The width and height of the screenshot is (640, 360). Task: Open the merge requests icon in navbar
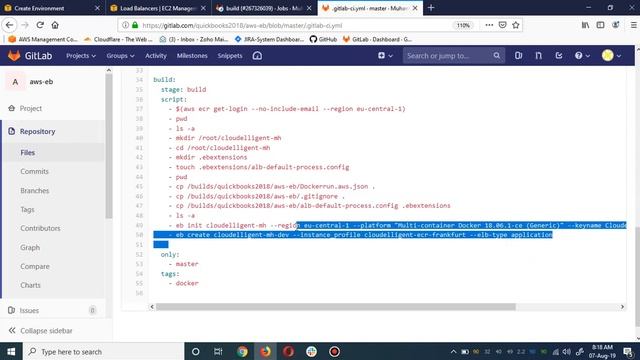click(539, 56)
